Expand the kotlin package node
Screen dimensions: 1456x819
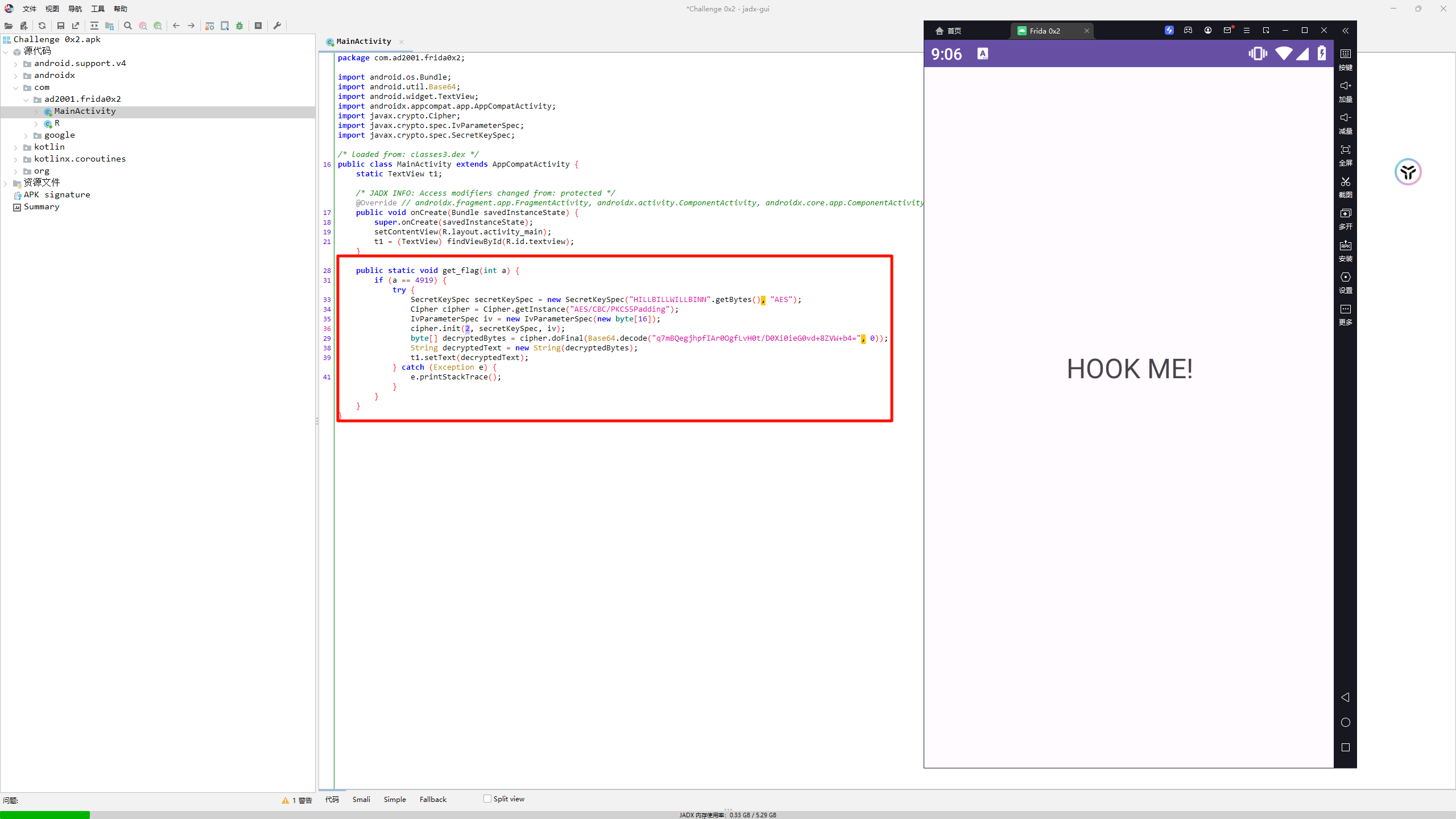16,147
